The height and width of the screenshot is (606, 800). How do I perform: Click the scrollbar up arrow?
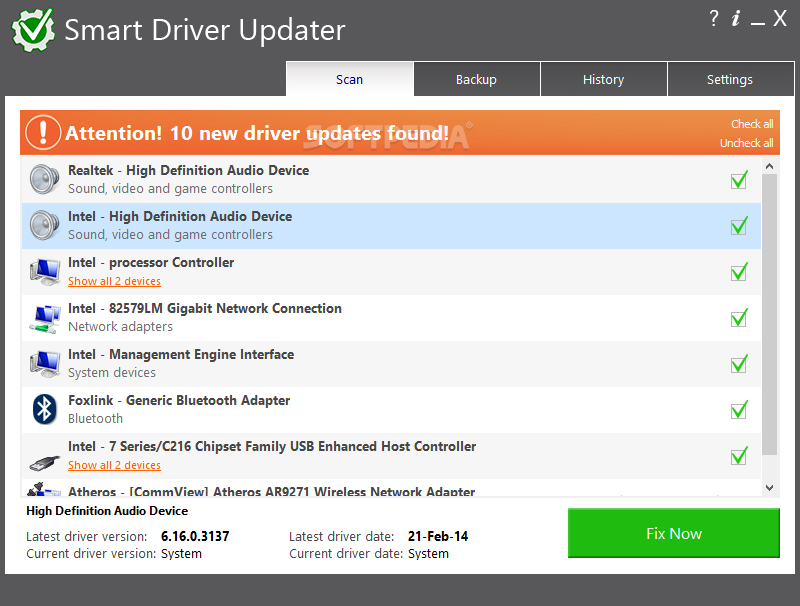click(769, 166)
